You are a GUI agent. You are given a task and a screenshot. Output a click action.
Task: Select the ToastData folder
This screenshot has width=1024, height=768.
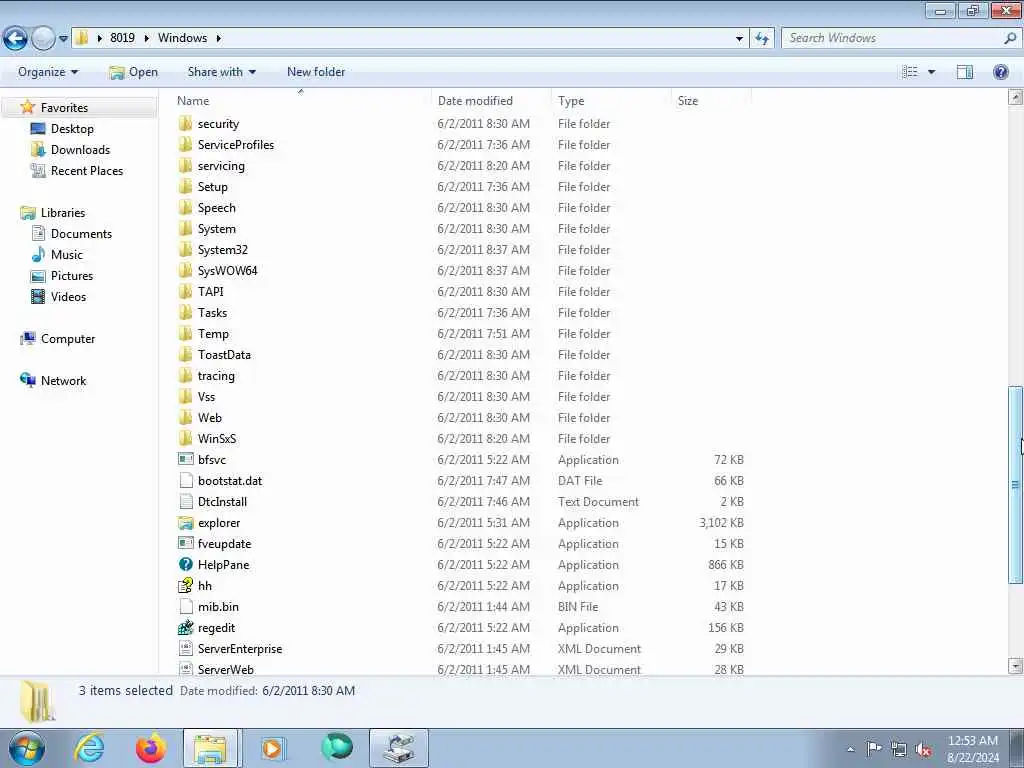(x=224, y=355)
